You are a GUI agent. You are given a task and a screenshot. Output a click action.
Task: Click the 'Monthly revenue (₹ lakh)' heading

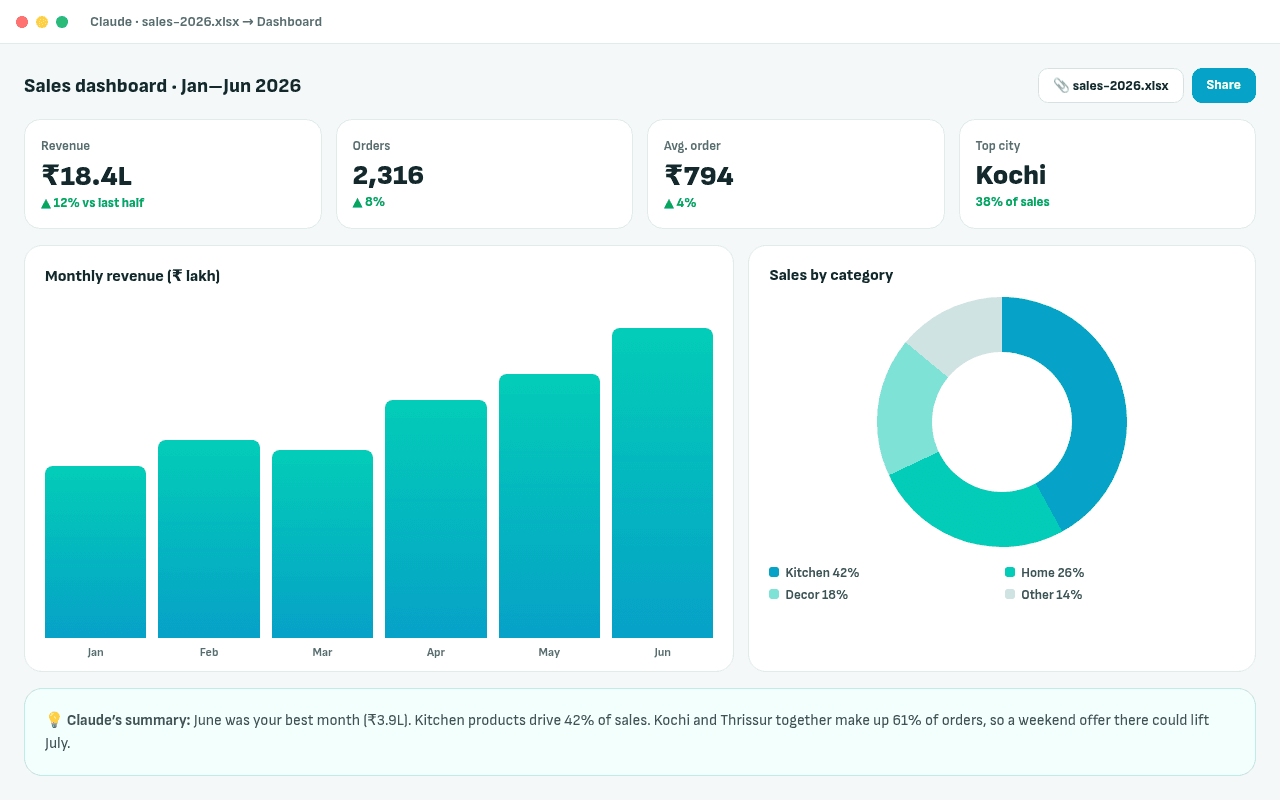coord(133,276)
